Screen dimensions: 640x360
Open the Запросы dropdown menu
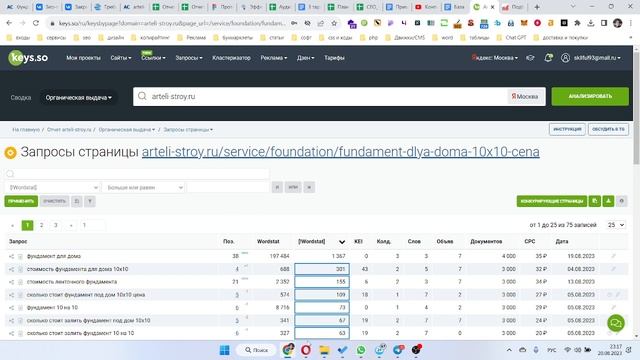tap(189, 58)
